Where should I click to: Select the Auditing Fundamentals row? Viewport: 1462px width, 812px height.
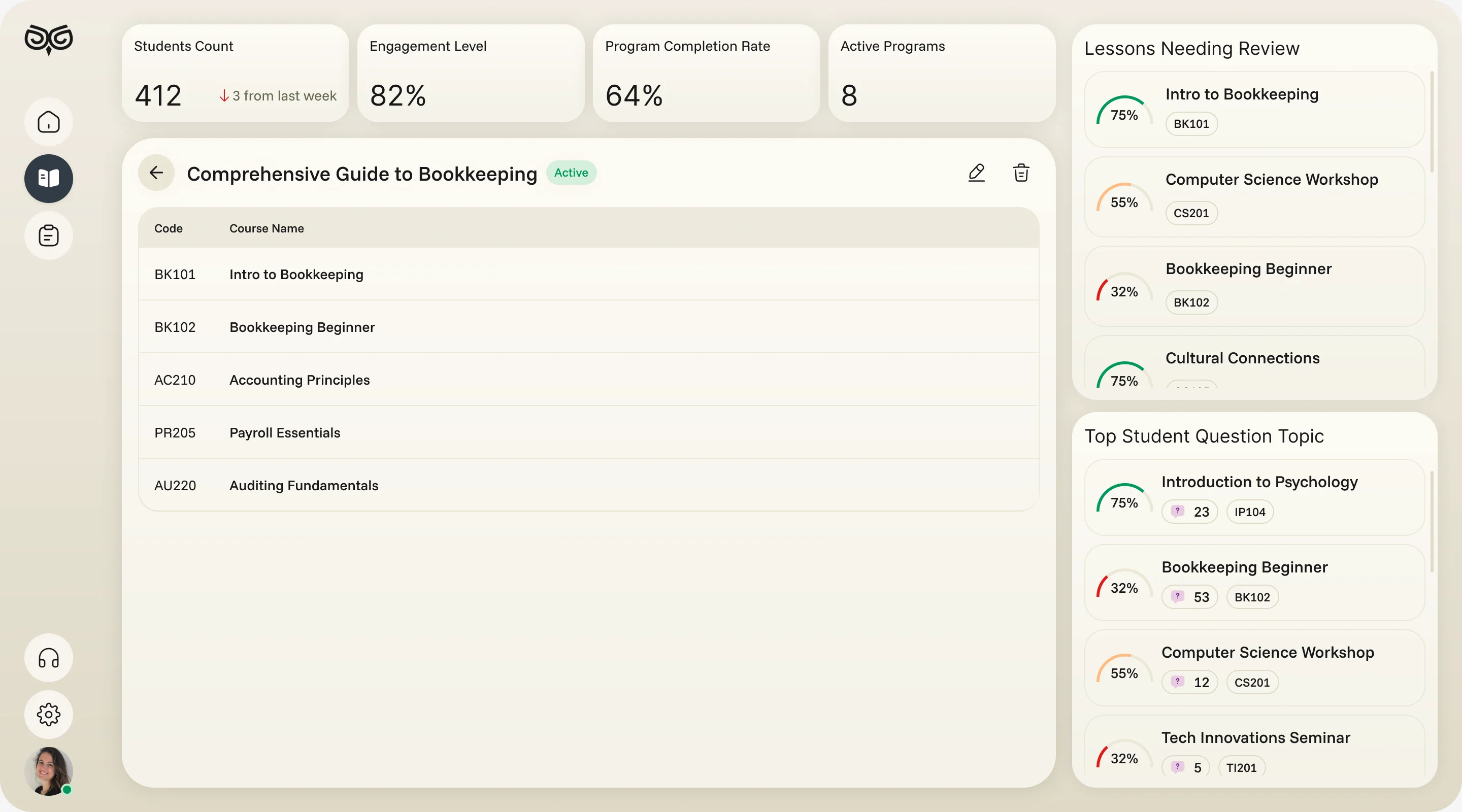588,485
